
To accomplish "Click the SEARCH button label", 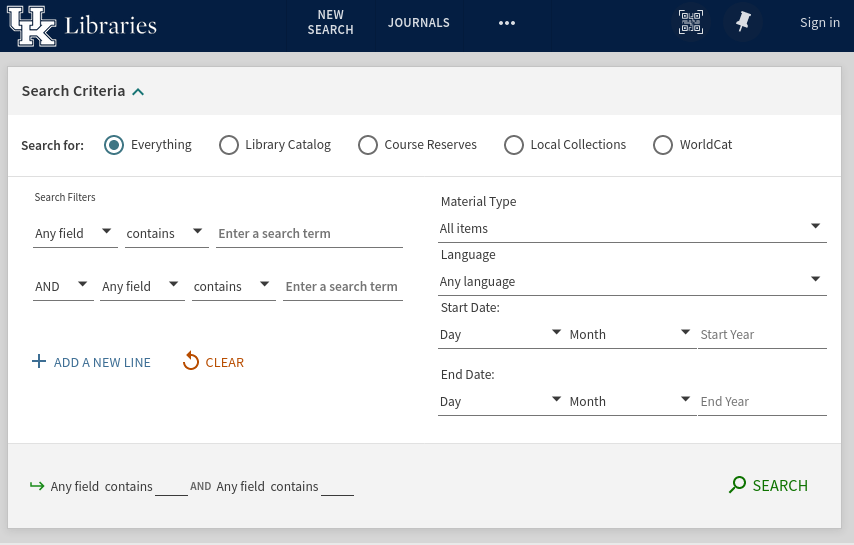I will click(x=780, y=485).
